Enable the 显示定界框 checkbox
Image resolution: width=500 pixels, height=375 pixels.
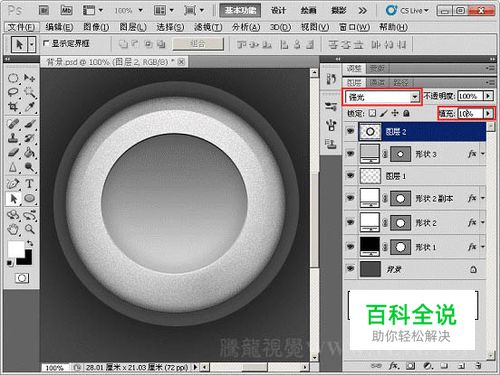[x=46, y=43]
